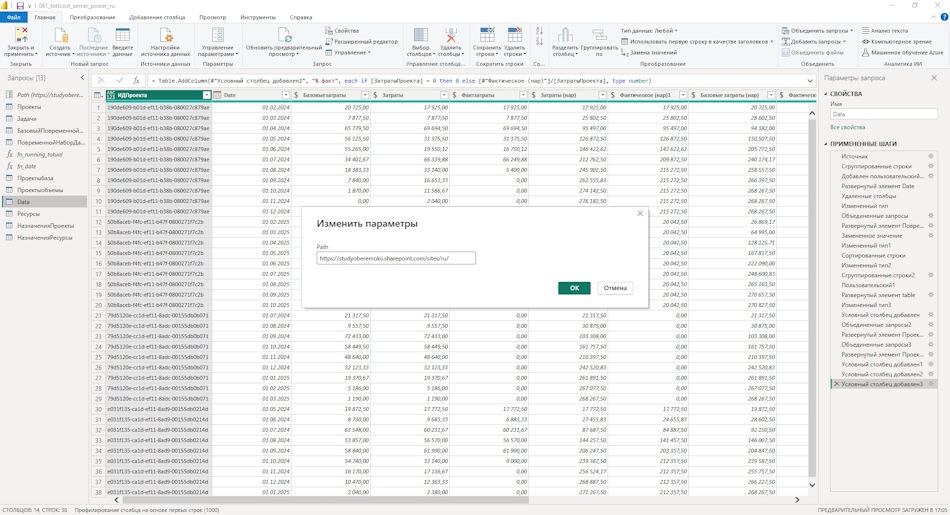
Task: Click the Удалить столбцы icon
Action: pos(451,35)
